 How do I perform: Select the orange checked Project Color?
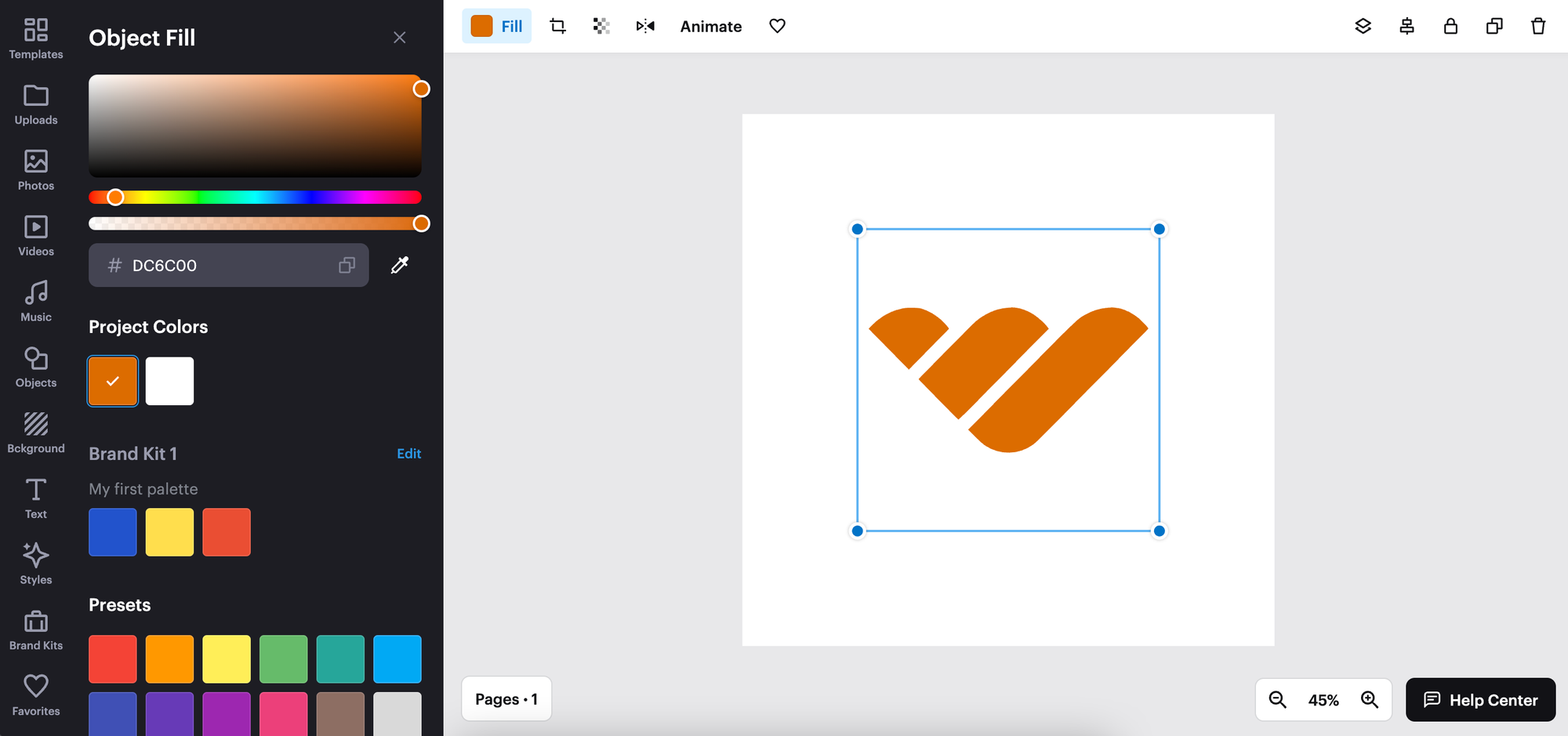tap(112, 381)
